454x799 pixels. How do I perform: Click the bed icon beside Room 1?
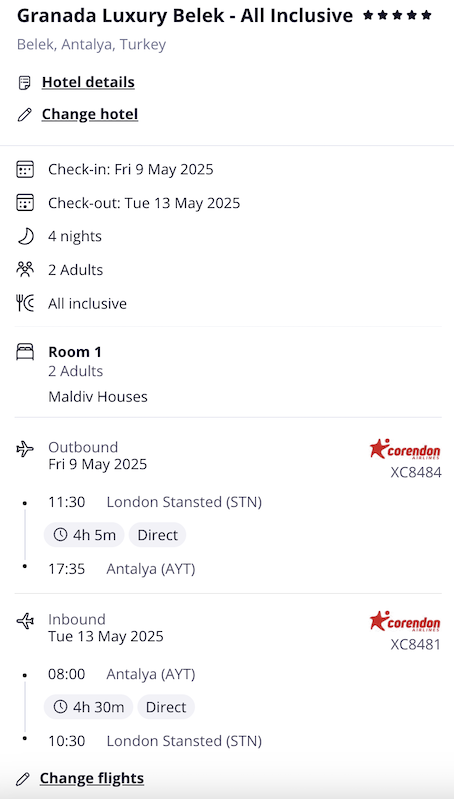(x=25, y=352)
